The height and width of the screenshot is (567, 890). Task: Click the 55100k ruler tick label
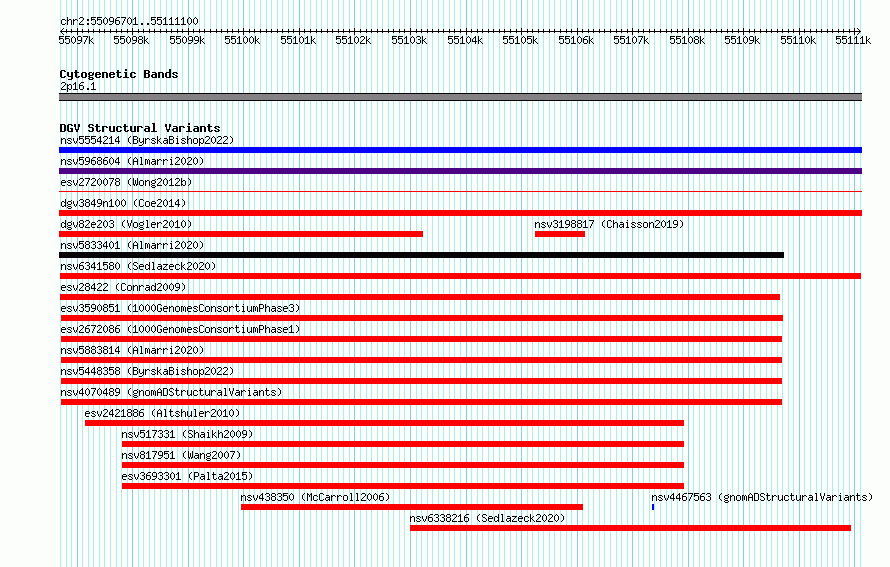242,40
